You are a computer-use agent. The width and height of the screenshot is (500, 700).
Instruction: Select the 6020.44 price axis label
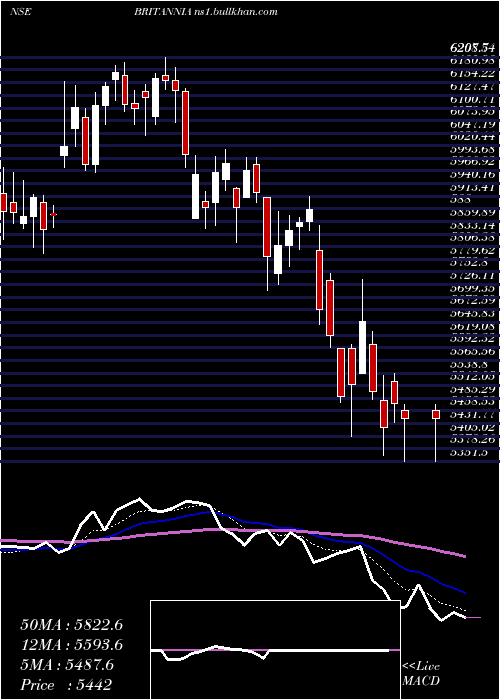(473, 137)
